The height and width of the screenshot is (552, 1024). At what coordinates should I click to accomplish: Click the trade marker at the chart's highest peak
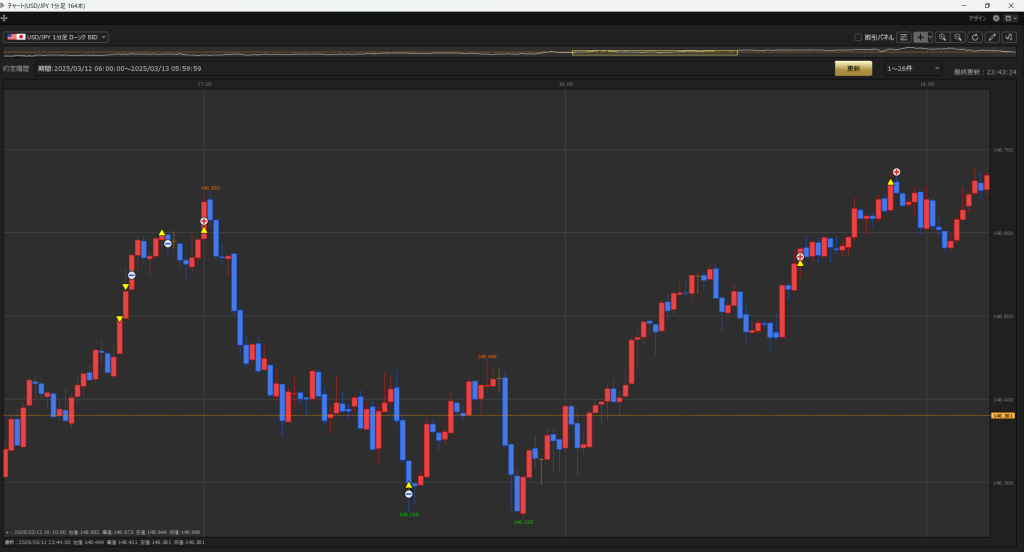pyautogui.click(x=896, y=172)
